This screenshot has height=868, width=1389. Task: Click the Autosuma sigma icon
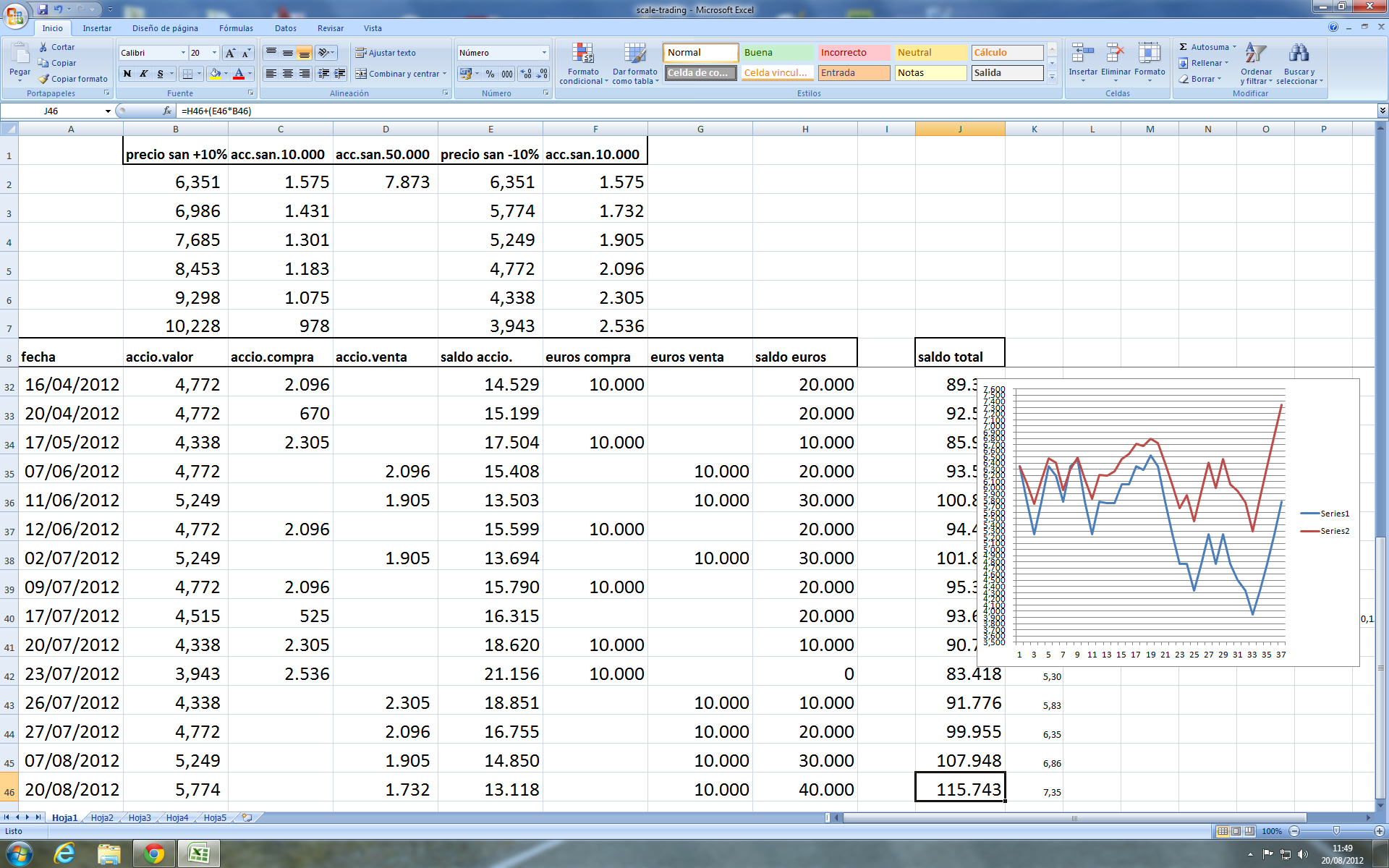[x=1184, y=47]
